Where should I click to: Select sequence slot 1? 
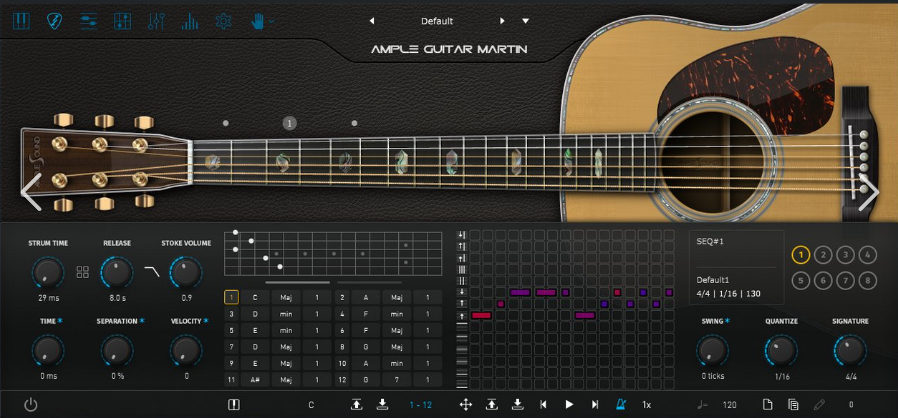[801, 255]
